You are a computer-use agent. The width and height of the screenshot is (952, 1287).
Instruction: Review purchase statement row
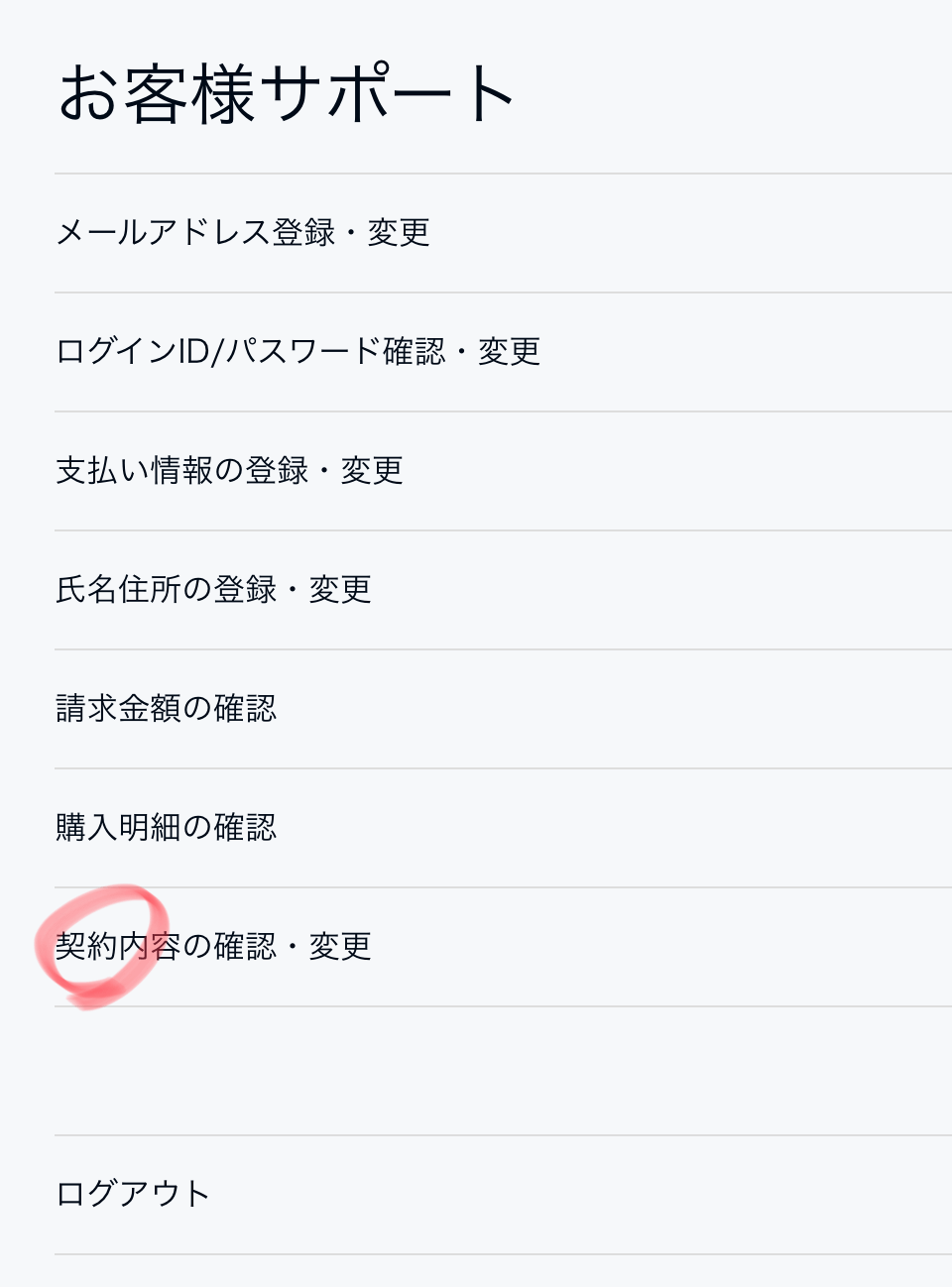[x=503, y=828]
